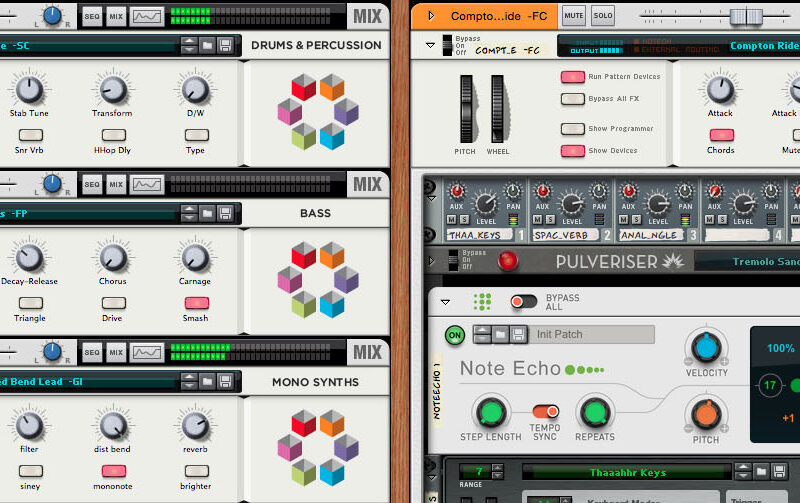800x503 pixels.
Task: Expand the Pulveriser device
Action: [x=432, y=261]
